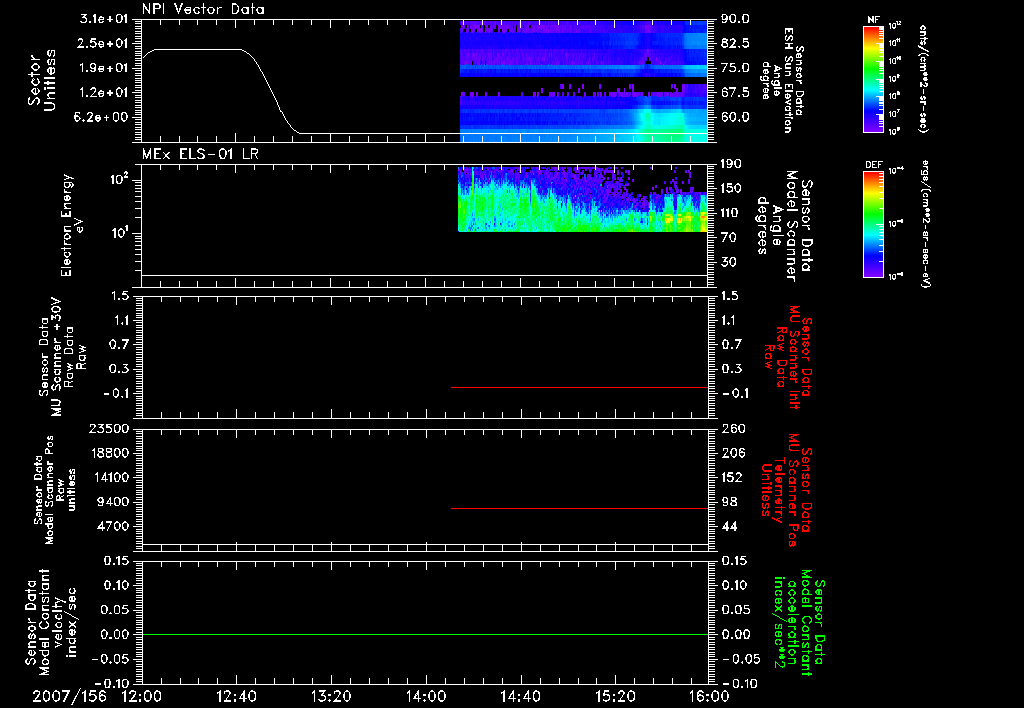This screenshot has height=708, width=1024.
Task: Click the red line in MU Scanner +30V panel
Action: tap(580, 387)
